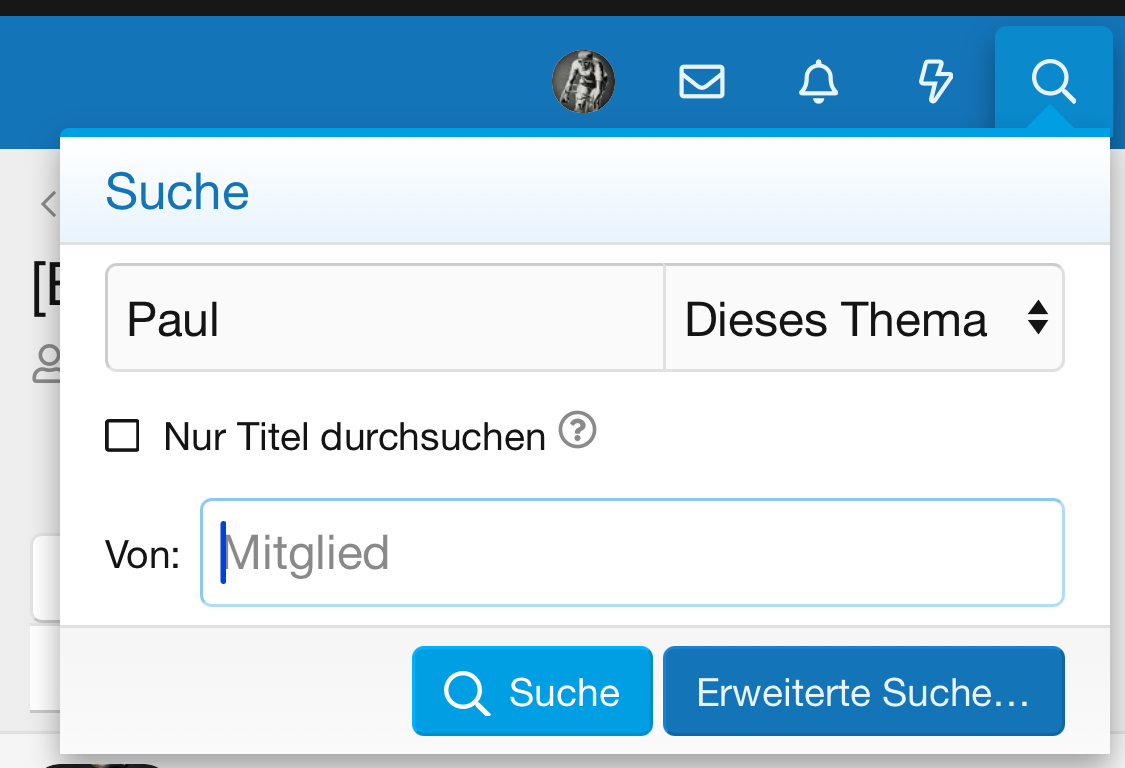The image size is (1125, 768).
Task: Open the user avatar account menu
Action: coord(583,81)
